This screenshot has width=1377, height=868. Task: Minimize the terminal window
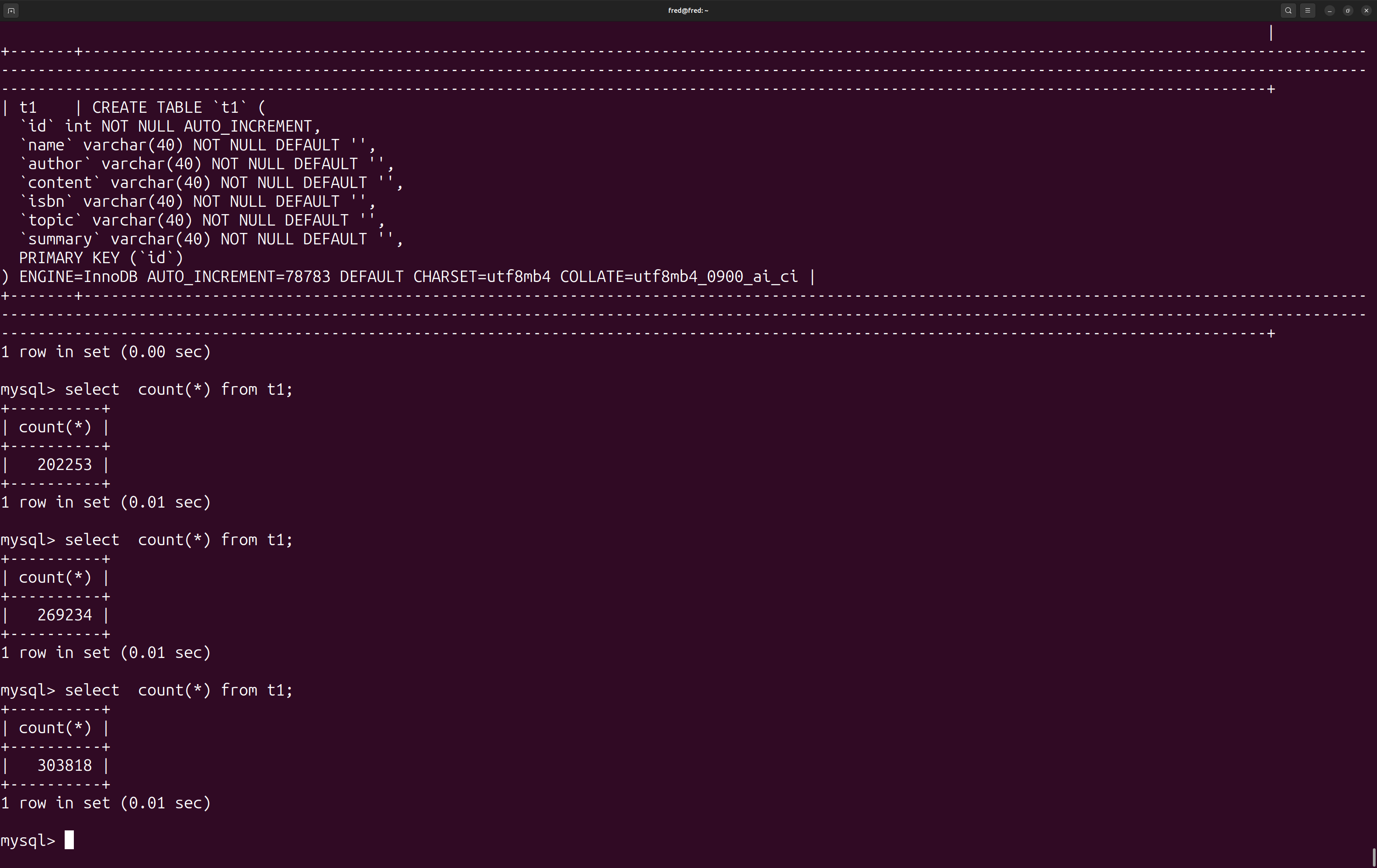pos(1330,10)
